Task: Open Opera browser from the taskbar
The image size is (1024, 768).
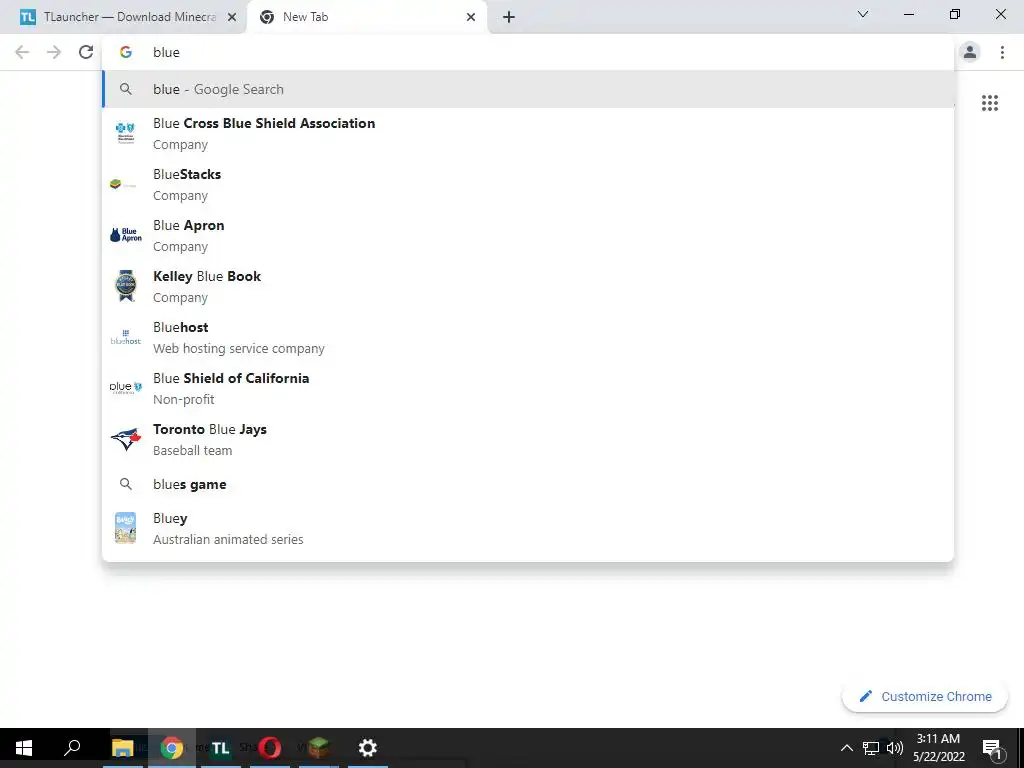Action: click(270, 748)
